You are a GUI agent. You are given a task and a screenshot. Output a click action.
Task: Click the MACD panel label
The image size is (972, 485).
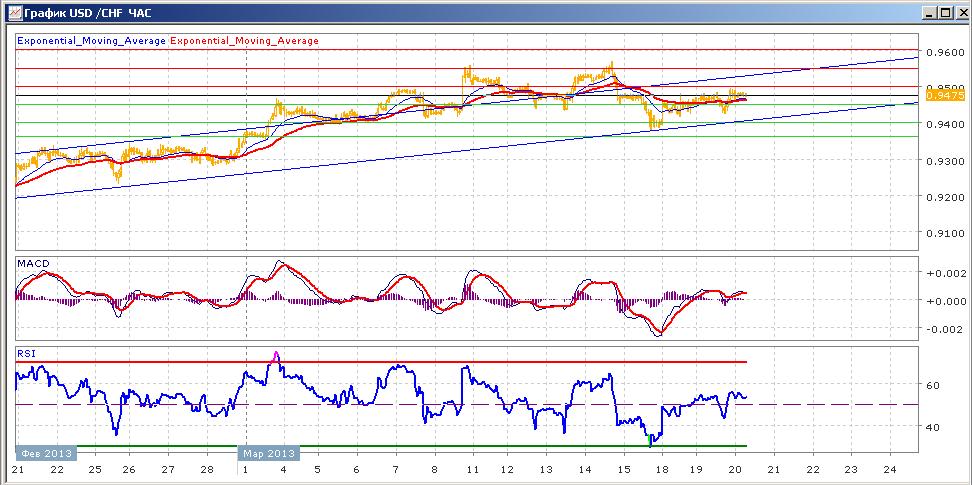33,264
